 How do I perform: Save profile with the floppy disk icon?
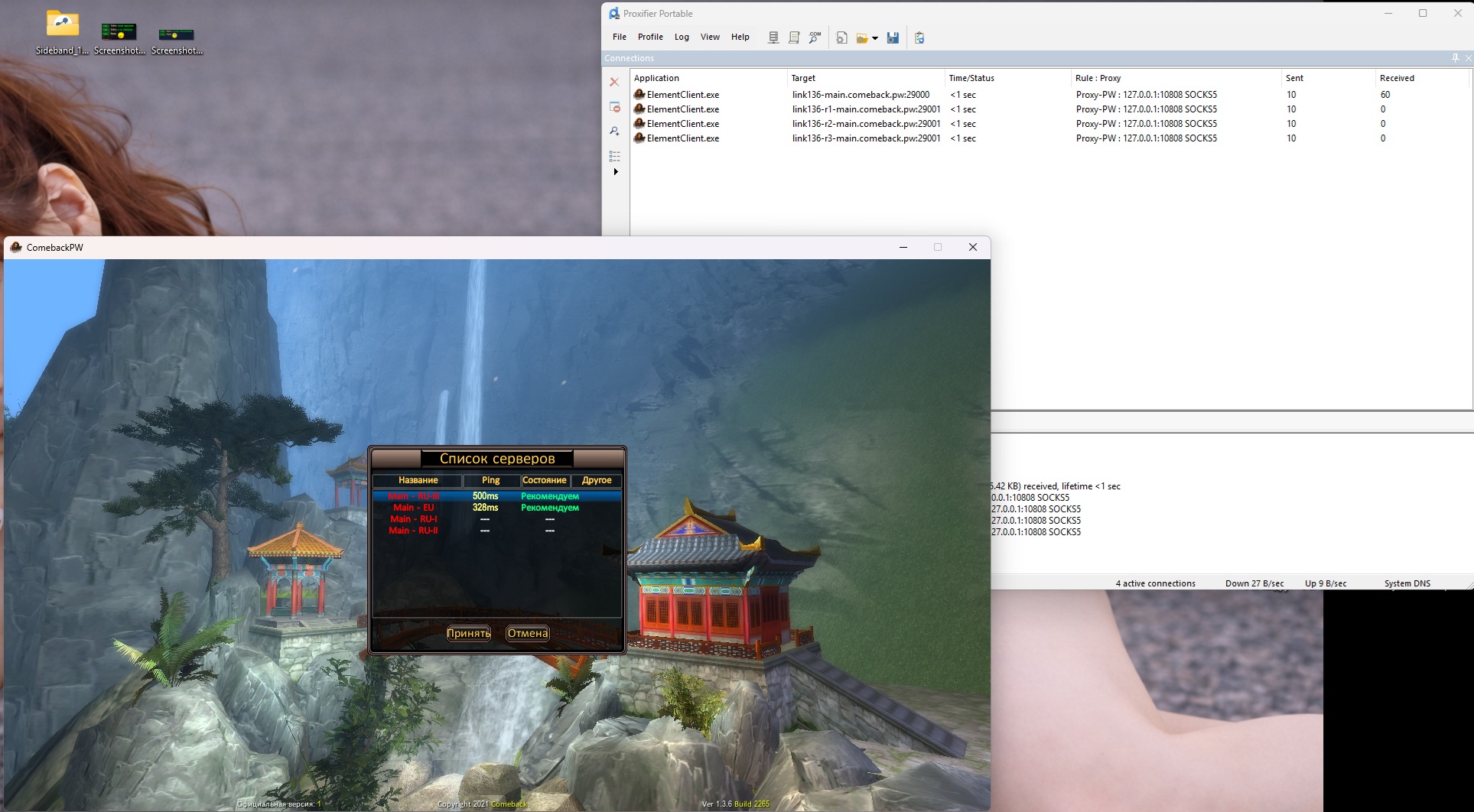893,37
